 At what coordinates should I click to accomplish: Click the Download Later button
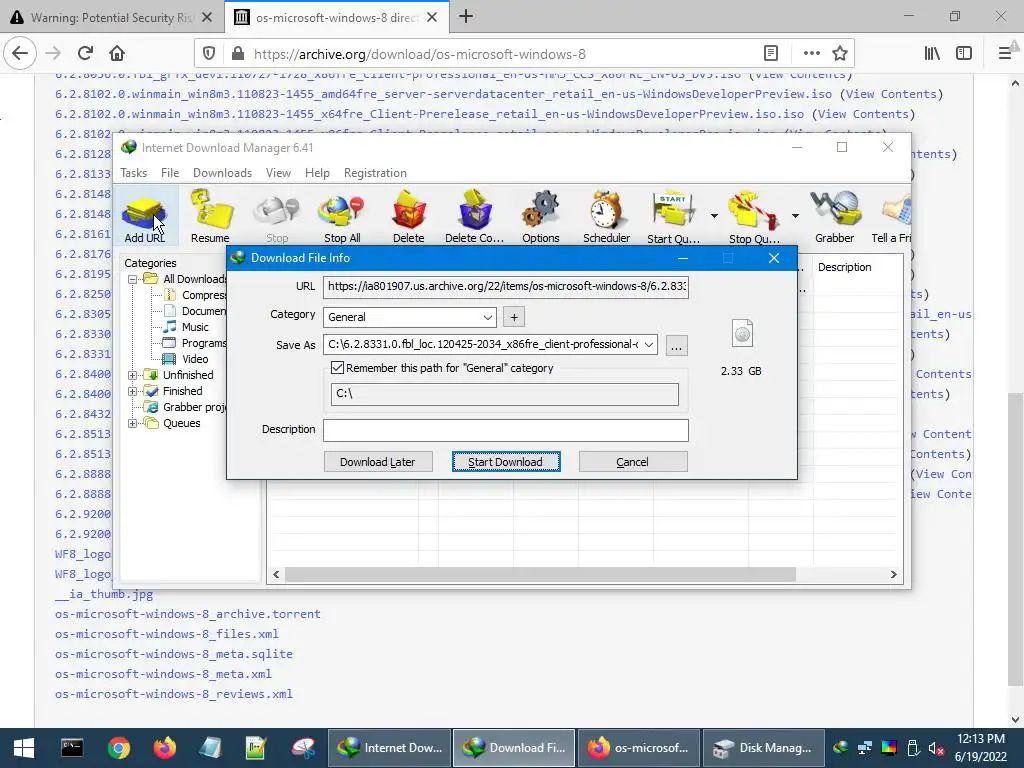(x=378, y=462)
